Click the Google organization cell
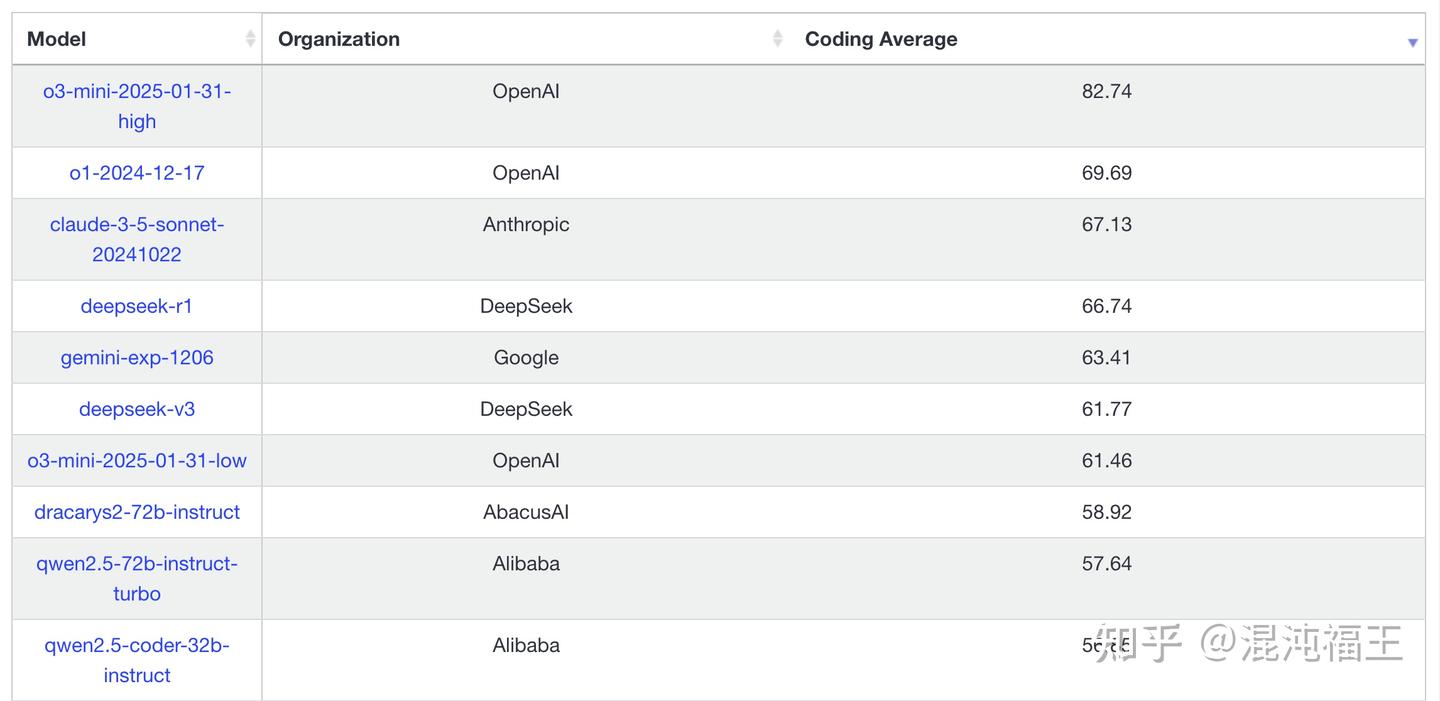 click(x=526, y=358)
